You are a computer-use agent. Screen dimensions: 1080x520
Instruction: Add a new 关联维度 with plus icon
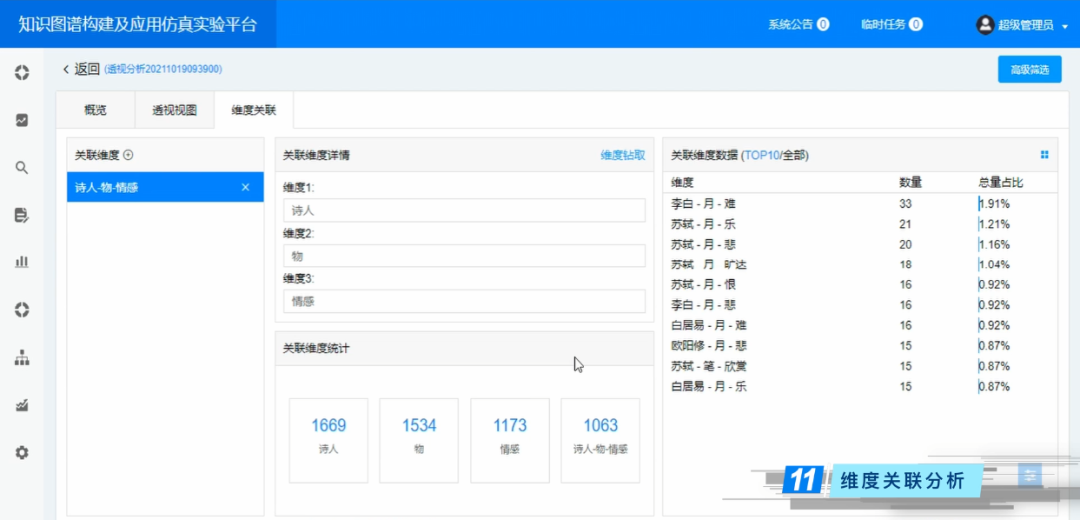tap(128, 156)
